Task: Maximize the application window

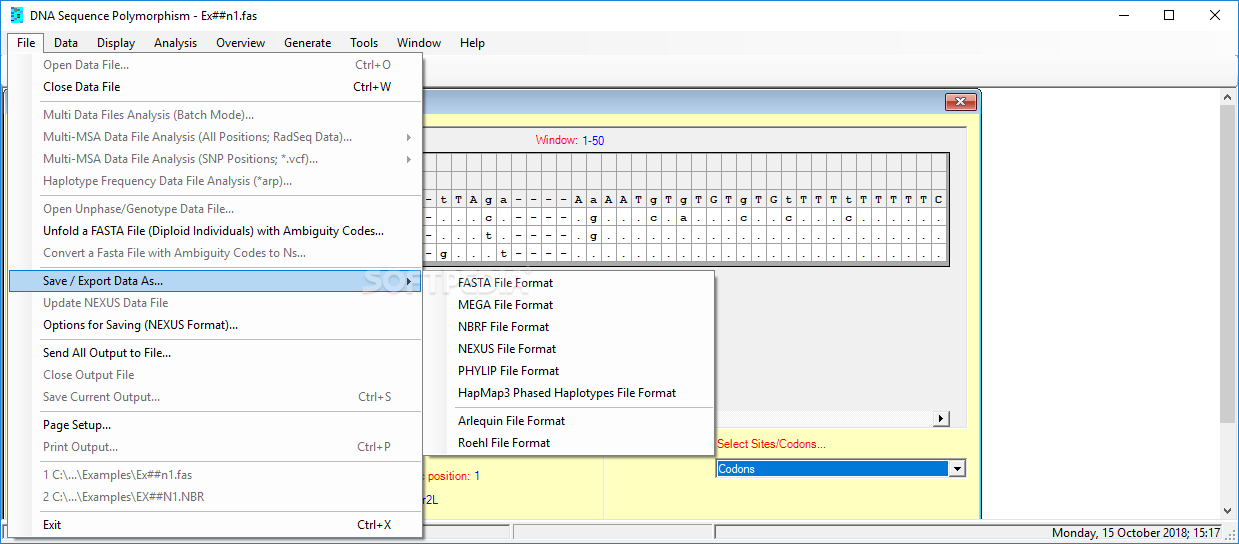Action: pyautogui.click(x=1169, y=15)
